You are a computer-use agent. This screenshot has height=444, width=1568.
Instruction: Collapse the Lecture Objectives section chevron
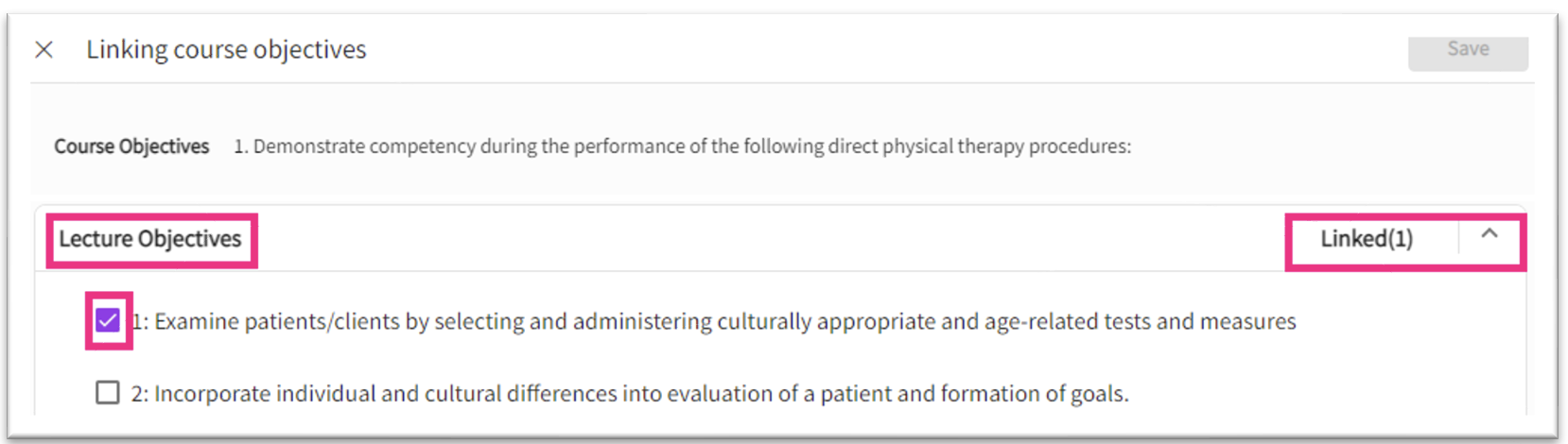pos(1490,234)
